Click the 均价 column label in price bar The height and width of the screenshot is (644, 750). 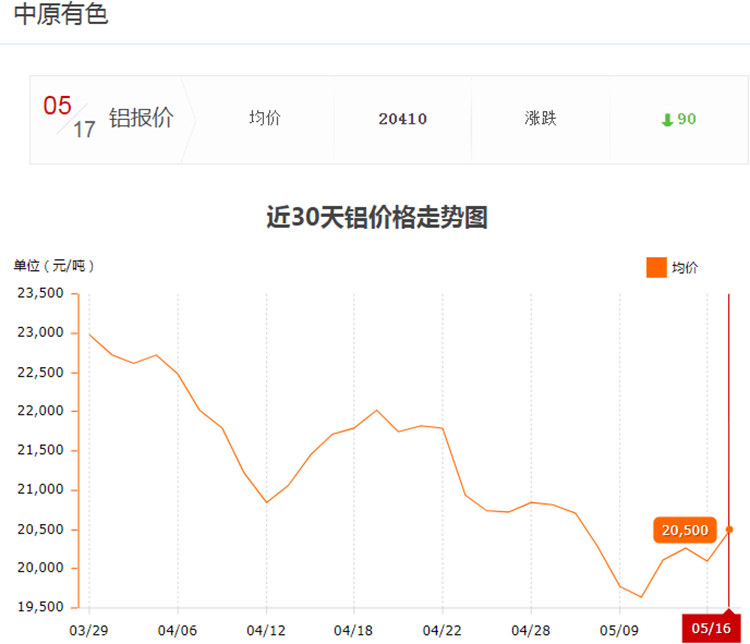tap(265, 118)
